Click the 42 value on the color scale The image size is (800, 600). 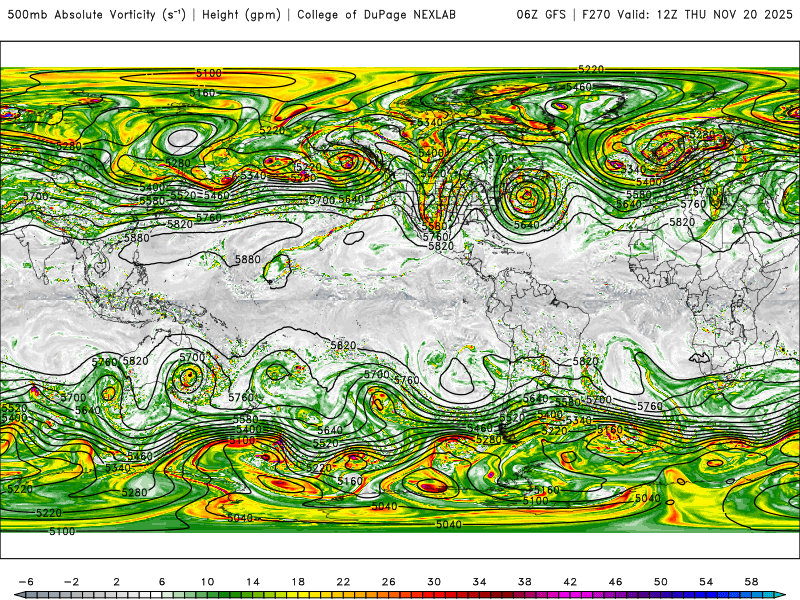pos(570,582)
